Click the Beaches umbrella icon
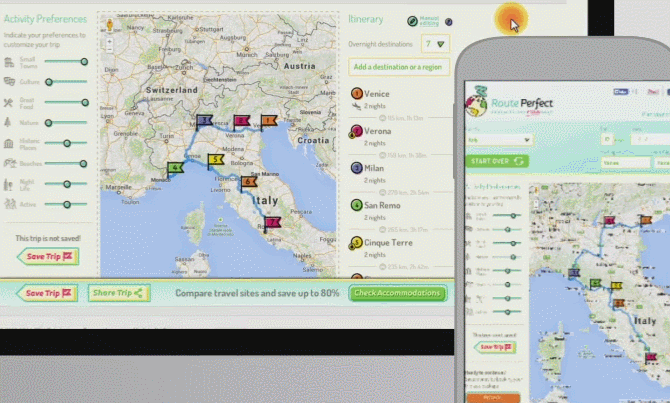This screenshot has width=670, height=403. pyautogui.click(x=9, y=163)
